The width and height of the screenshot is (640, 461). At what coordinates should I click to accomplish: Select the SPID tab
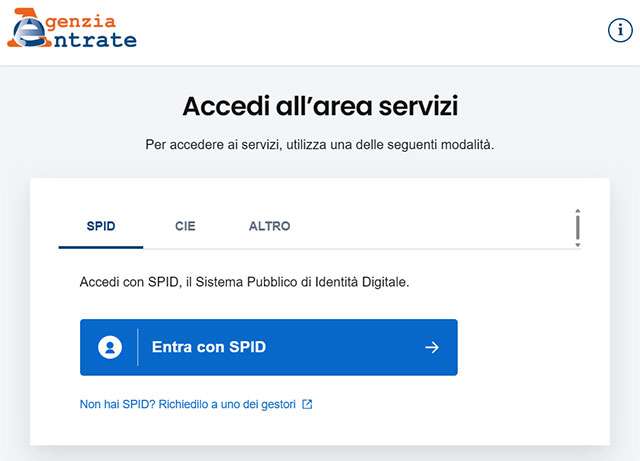[101, 226]
